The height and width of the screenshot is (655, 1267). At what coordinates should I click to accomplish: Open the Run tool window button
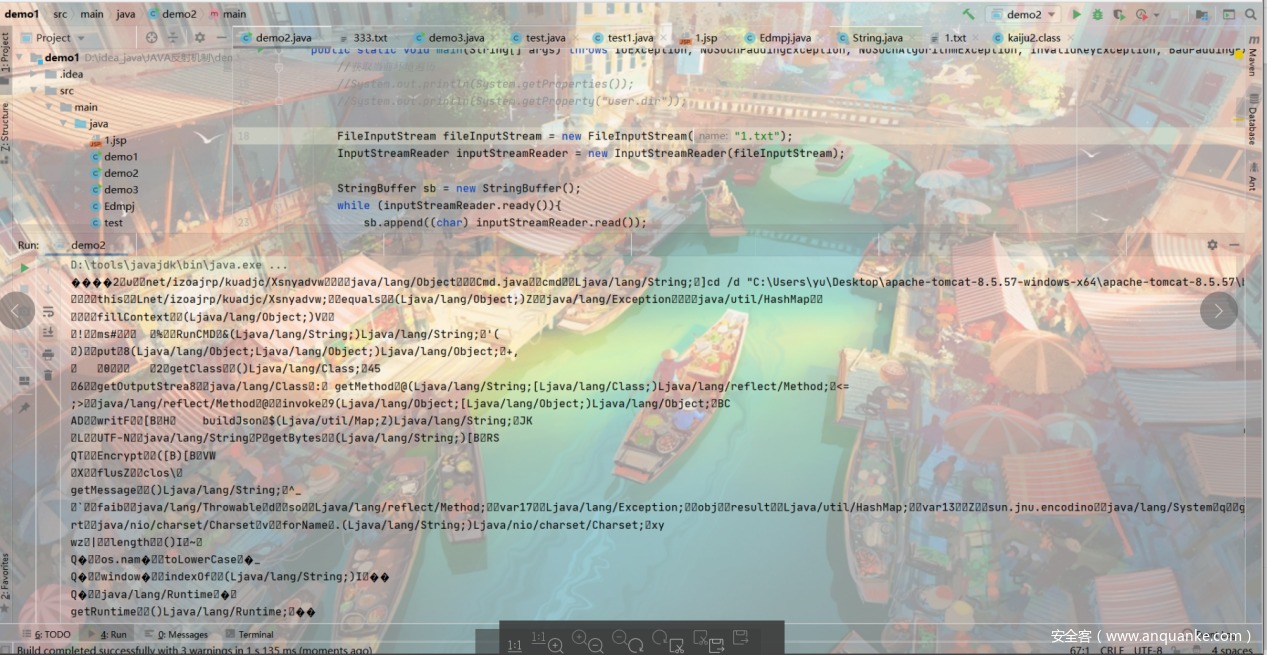pos(107,634)
